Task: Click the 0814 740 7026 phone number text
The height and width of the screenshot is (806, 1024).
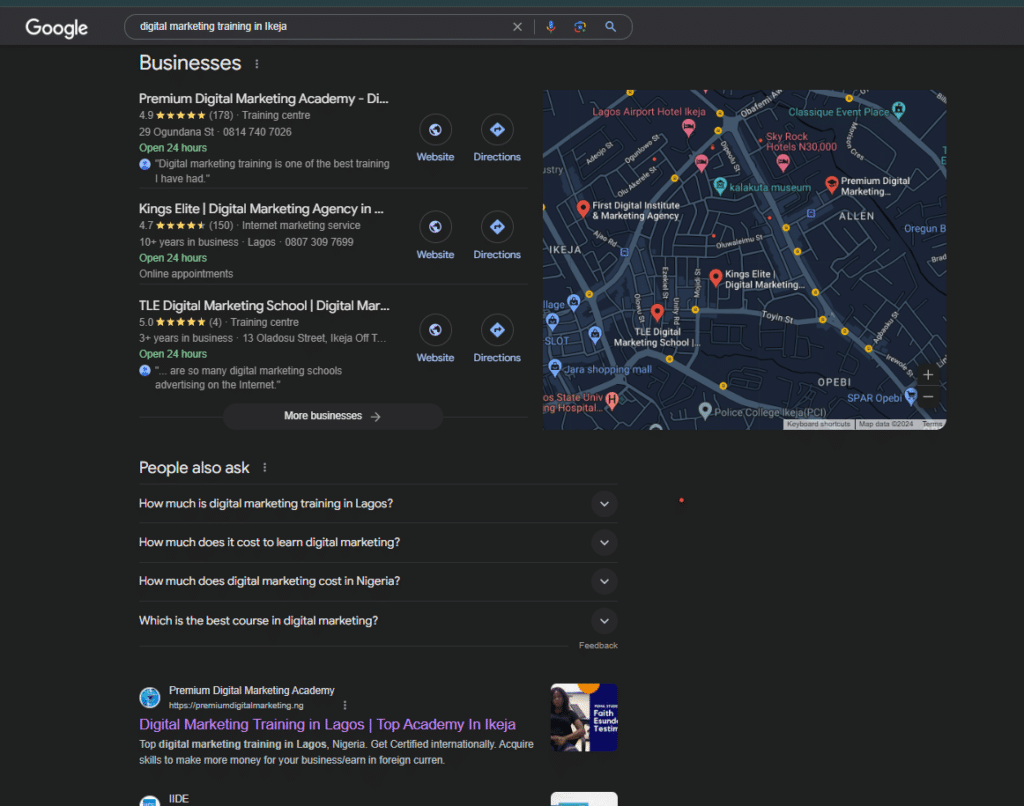Action: 257,132
